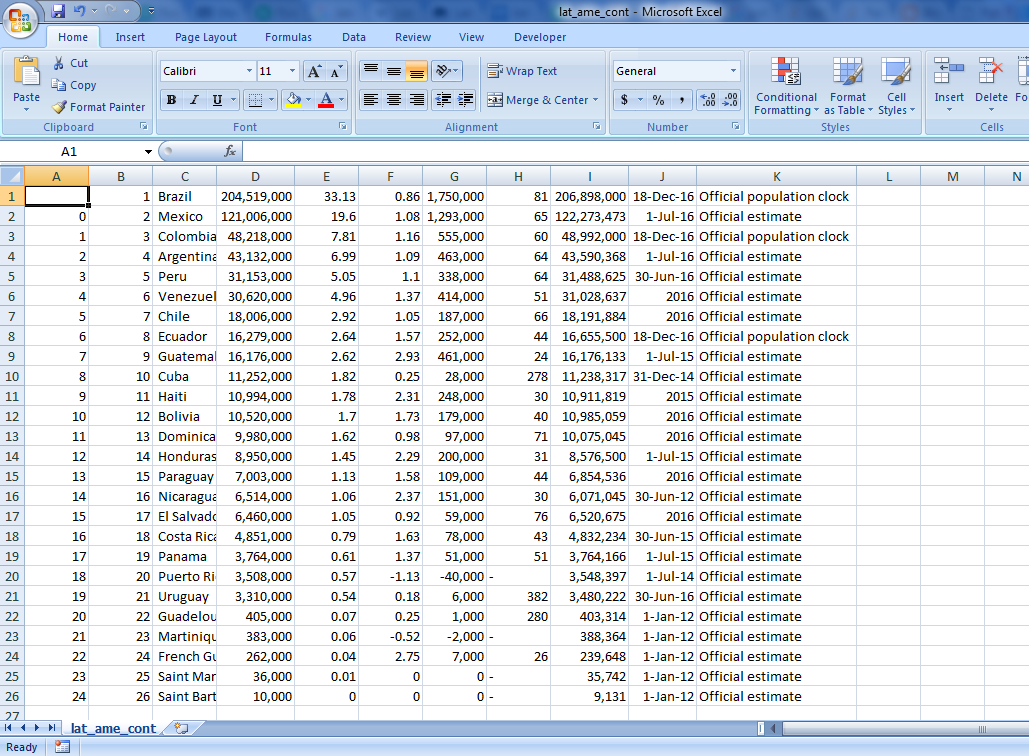The image size is (1029, 756).
Task: Toggle Wrap Text for the selection
Action: click(526, 71)
